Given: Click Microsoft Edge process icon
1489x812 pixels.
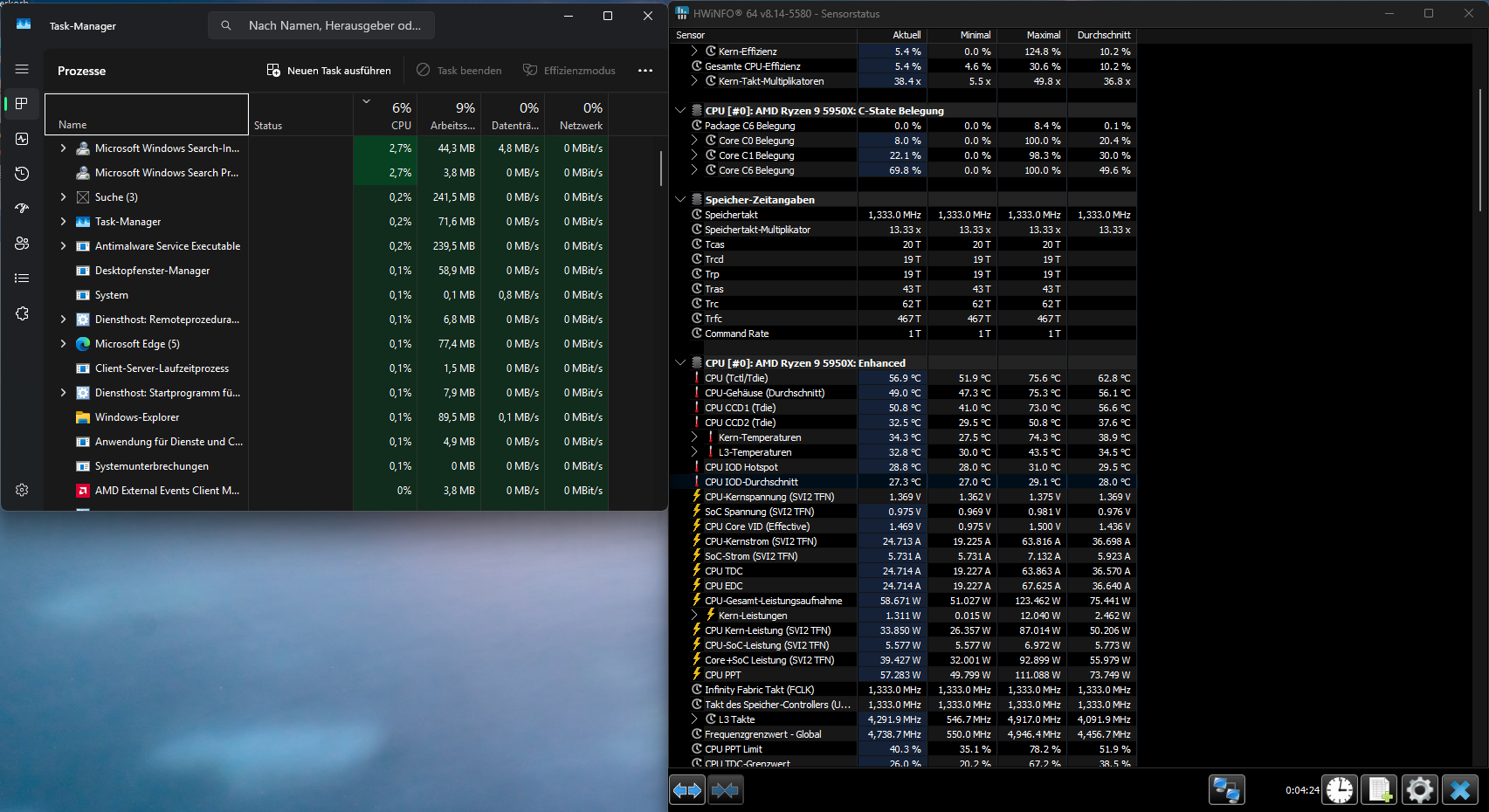Looking at the screenshot, I should (x=83, y=344).
